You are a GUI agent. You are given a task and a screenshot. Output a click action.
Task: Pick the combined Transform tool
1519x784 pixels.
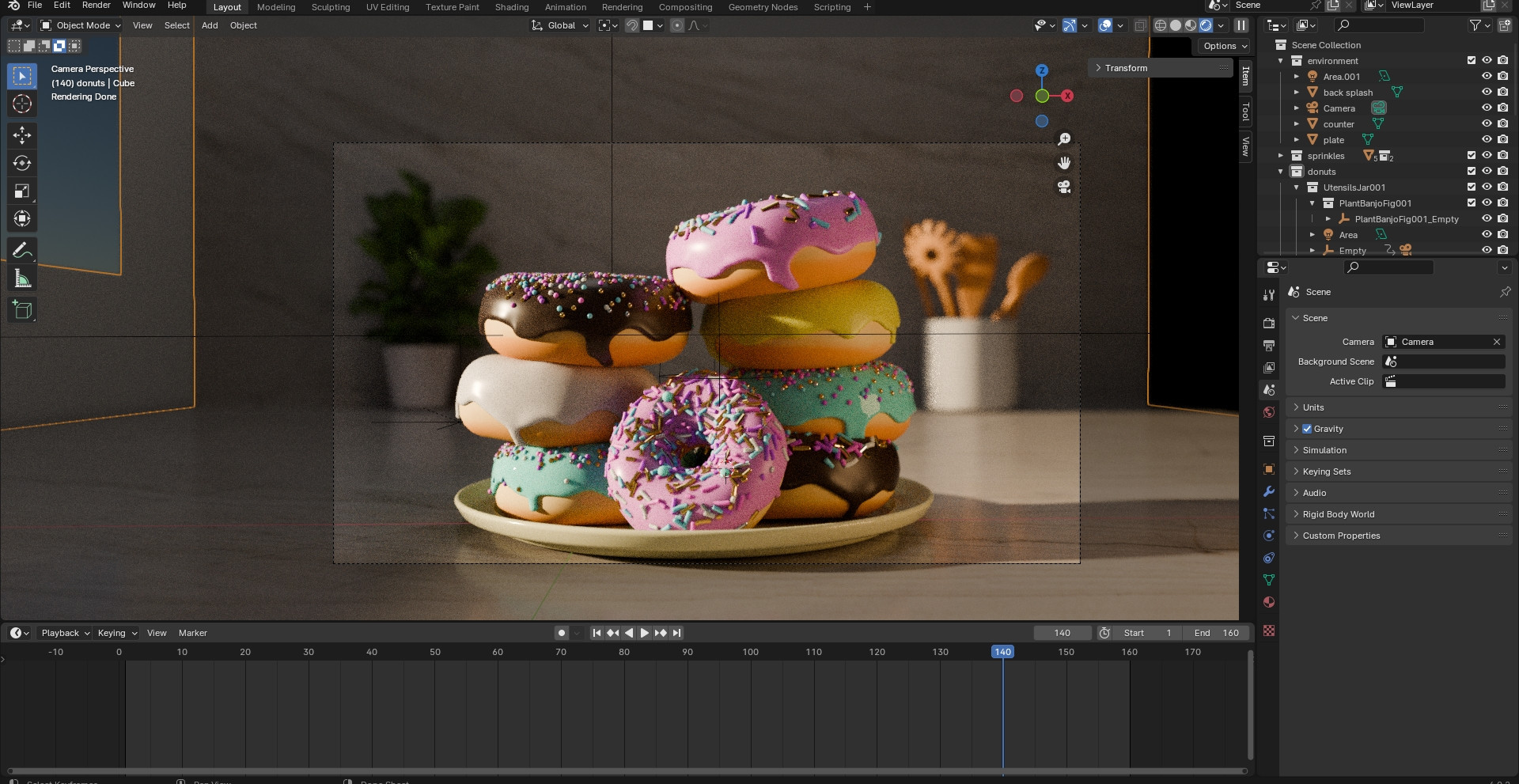22,218
